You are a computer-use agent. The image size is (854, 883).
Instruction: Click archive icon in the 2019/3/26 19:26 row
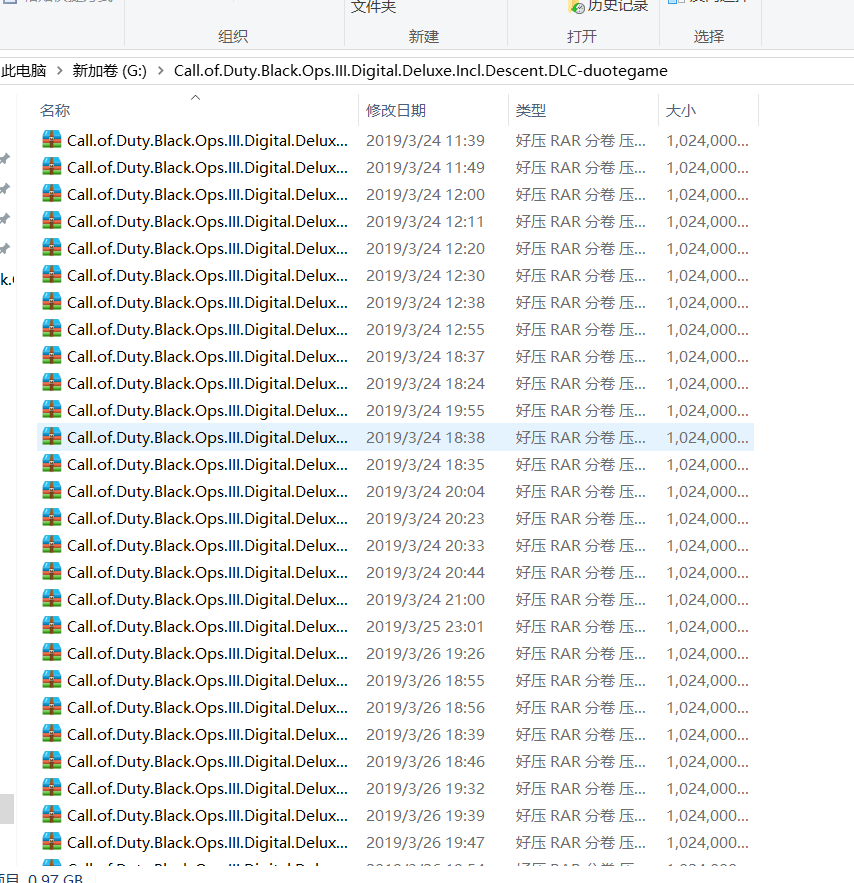(52, 654)
